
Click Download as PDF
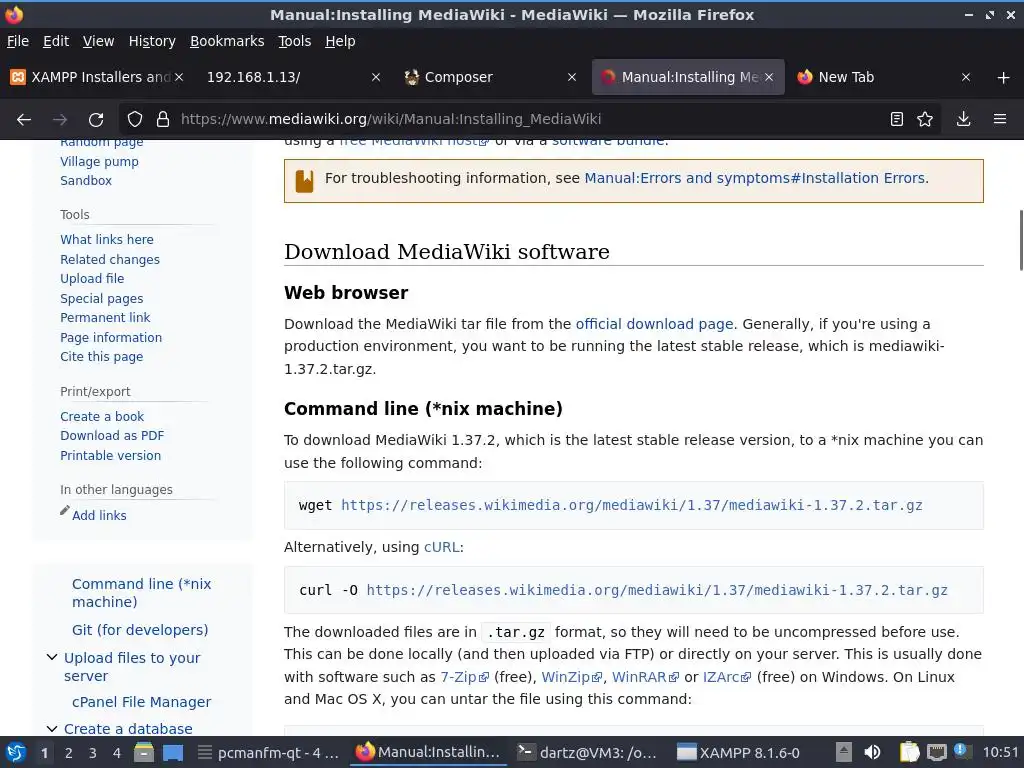(112, 436)
